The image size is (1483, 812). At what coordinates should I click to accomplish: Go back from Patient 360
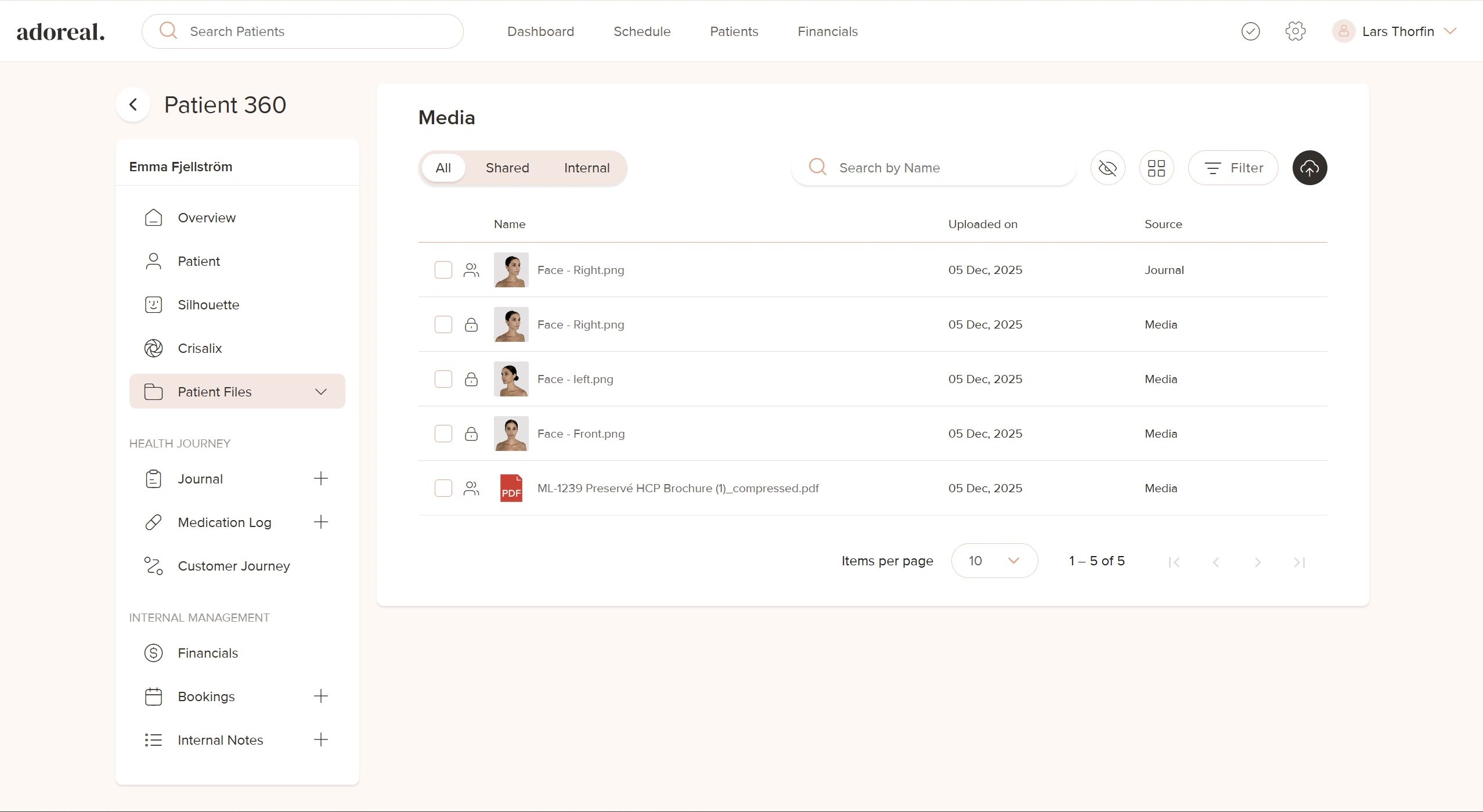tap(133, 105)
